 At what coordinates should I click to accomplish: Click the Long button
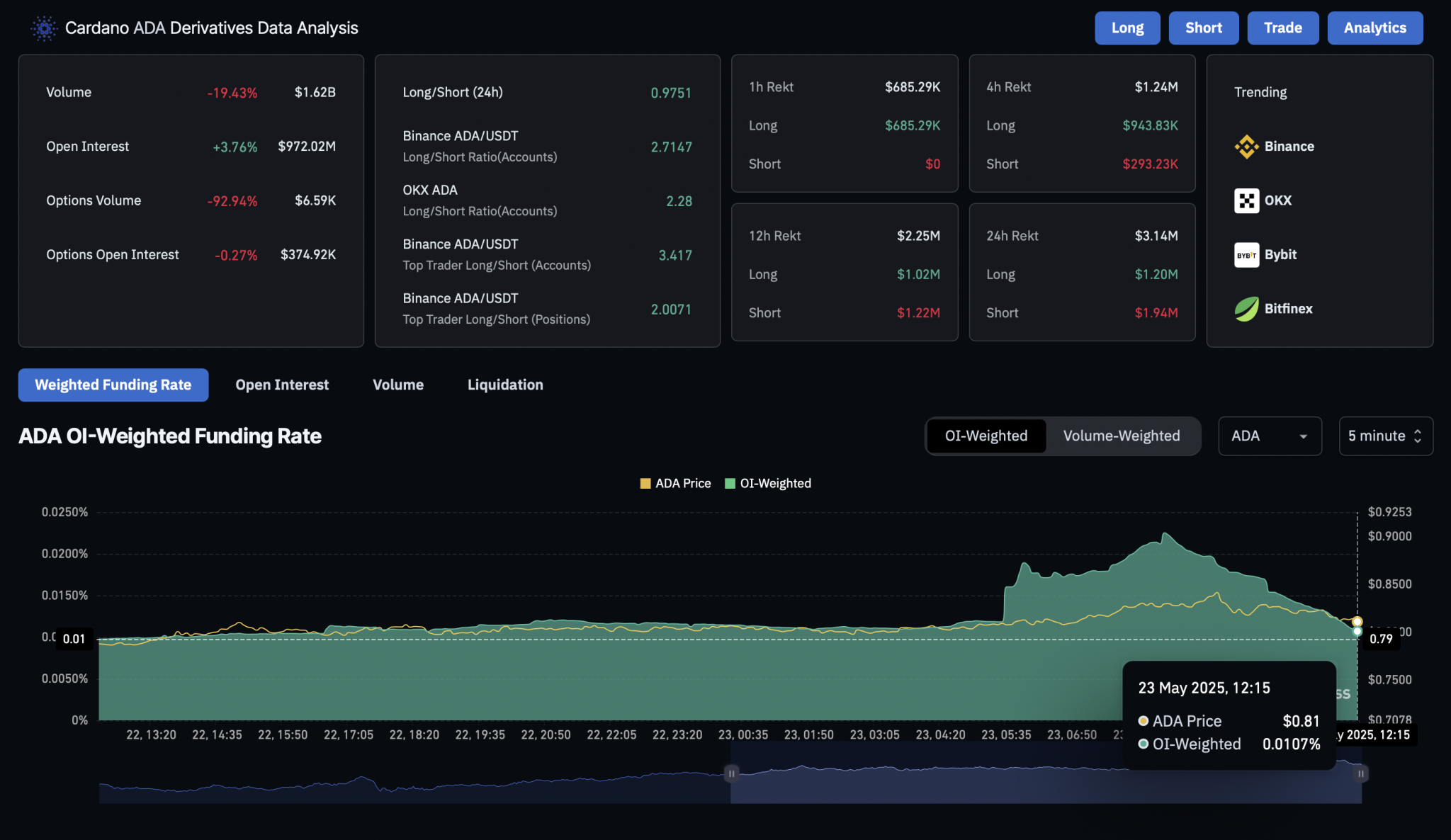pyautogui.click(x=1127, y=28)
